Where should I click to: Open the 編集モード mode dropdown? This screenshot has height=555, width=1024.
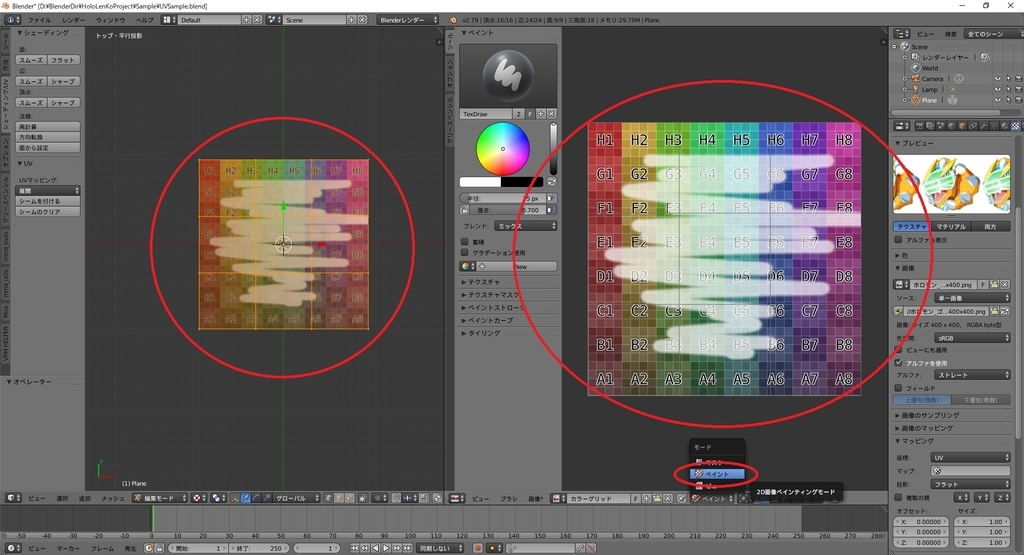[160, 498]
